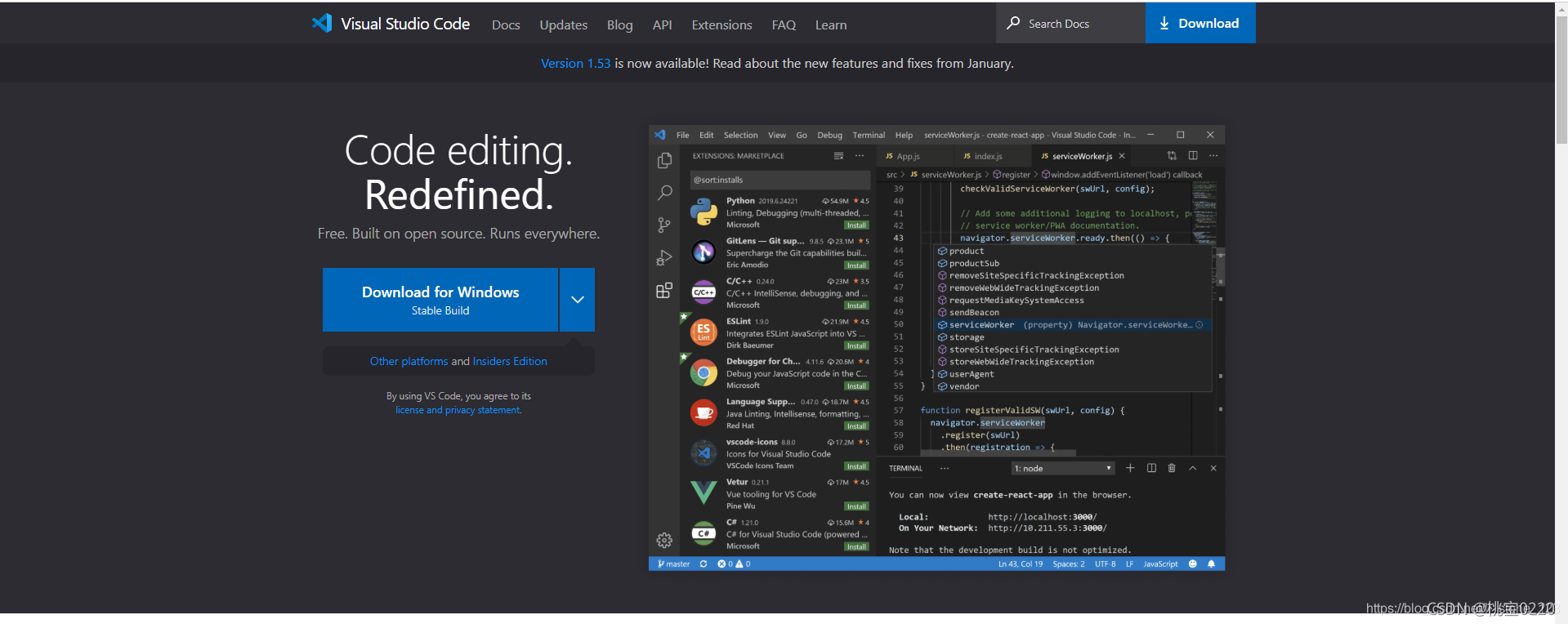Click the sync changes status icon

point(704,564)
